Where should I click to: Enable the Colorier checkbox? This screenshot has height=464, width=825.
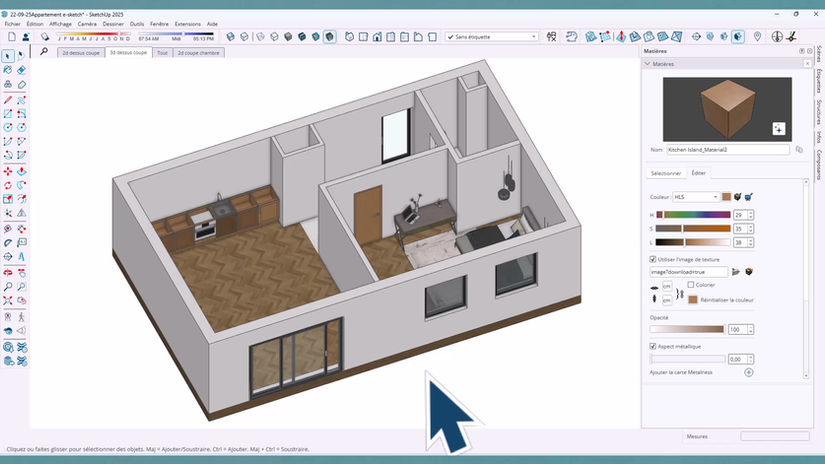click(690, 285)
